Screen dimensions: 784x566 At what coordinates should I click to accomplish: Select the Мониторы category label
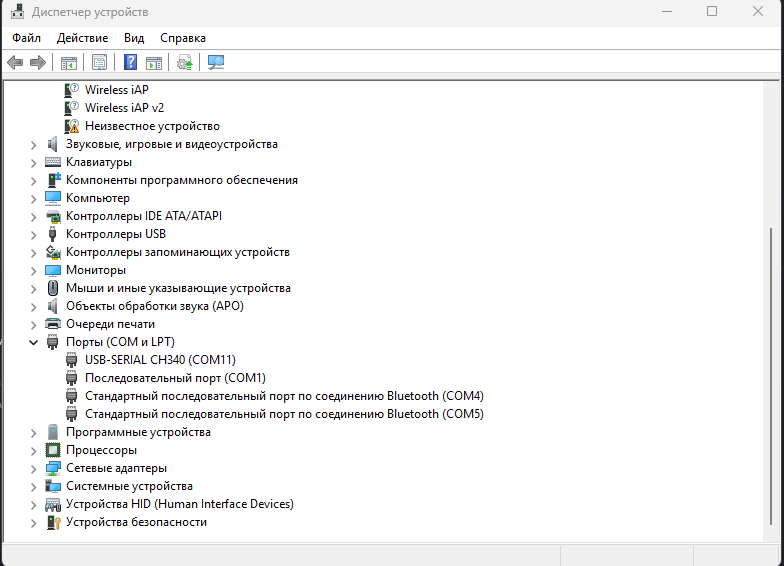(96, 270)
